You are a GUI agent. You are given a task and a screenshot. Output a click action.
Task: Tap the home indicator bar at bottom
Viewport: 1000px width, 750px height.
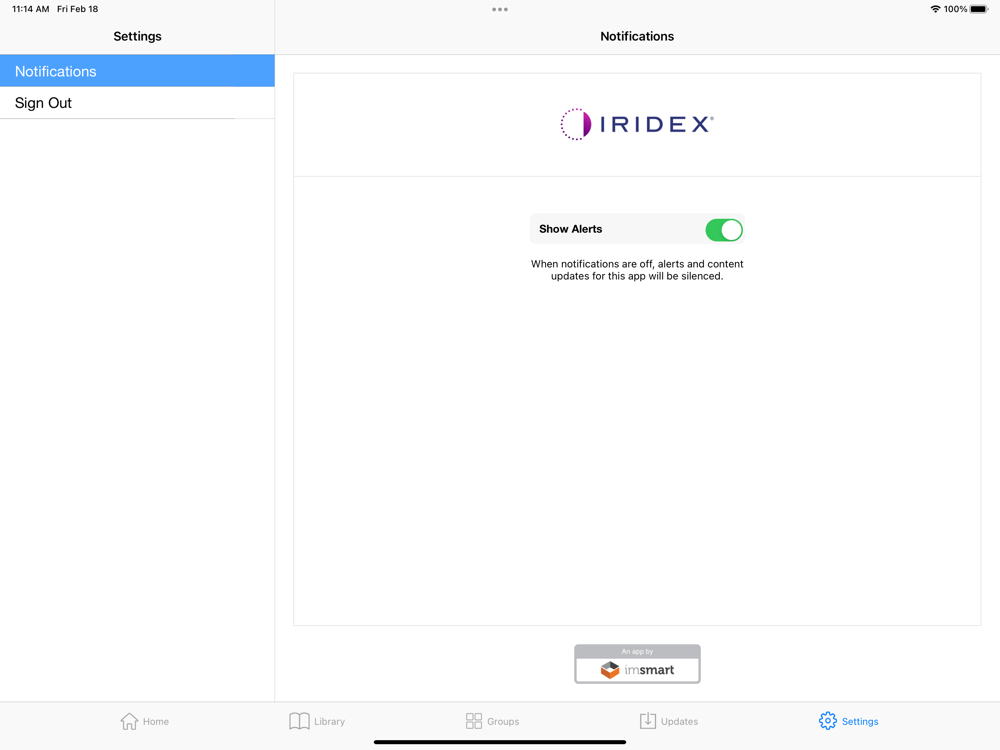(500, 742)
